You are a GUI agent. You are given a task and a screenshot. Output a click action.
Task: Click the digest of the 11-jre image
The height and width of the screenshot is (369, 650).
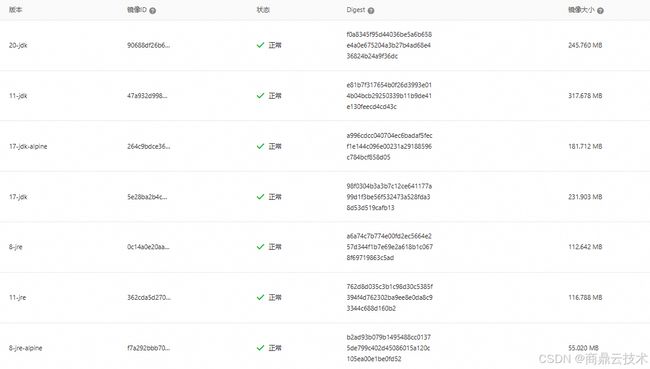(390, 298)
